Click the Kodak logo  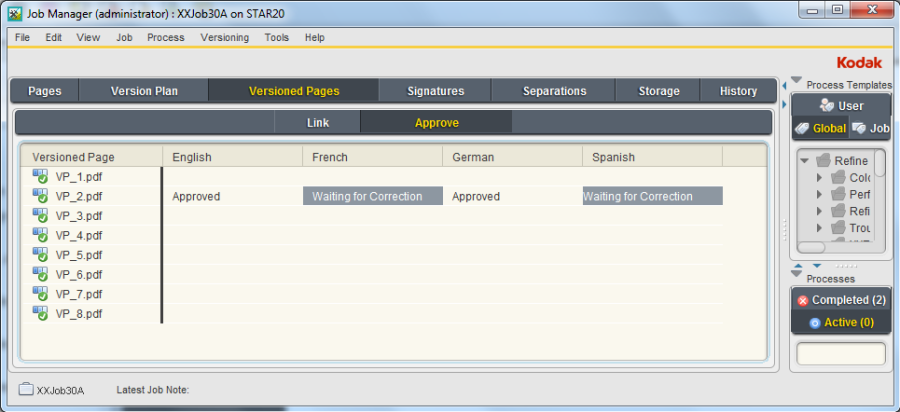[859, 63]
